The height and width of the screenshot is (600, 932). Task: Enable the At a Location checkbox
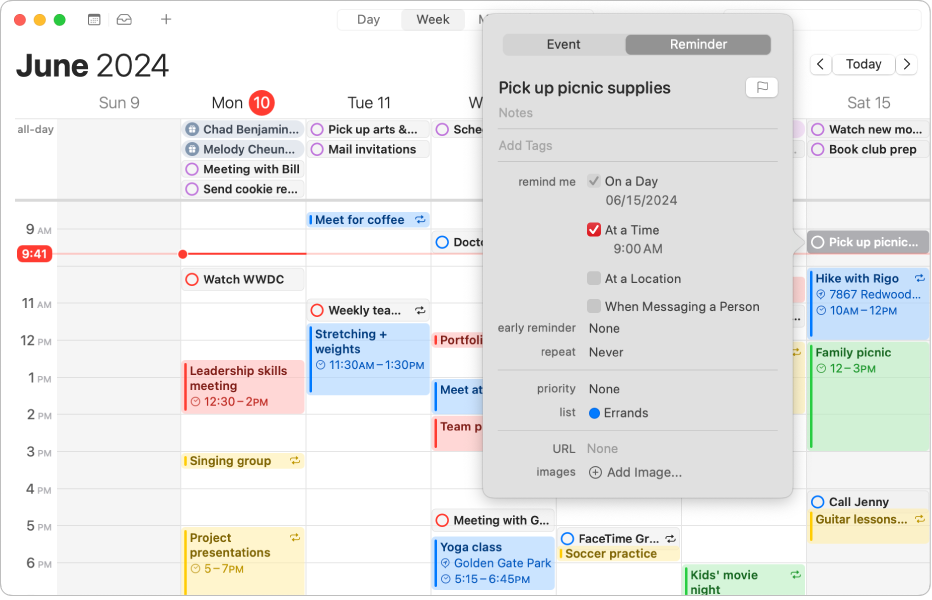[x=594, y=279]
